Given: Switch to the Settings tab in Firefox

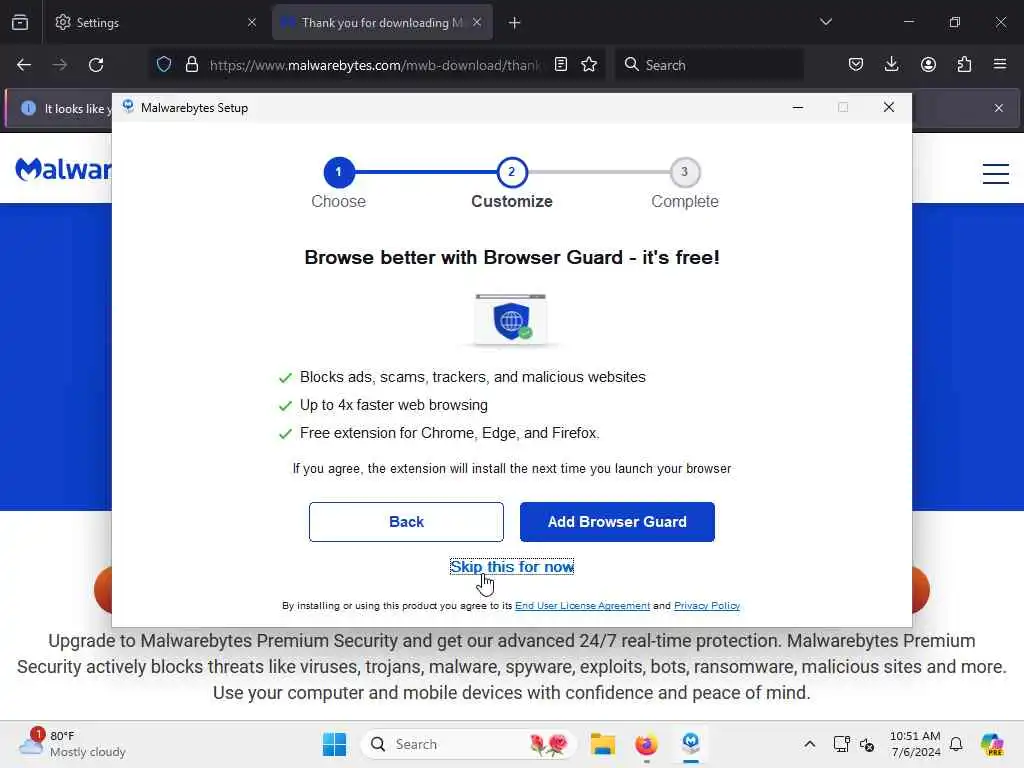Looking at the screenshot, I should 155,22.
